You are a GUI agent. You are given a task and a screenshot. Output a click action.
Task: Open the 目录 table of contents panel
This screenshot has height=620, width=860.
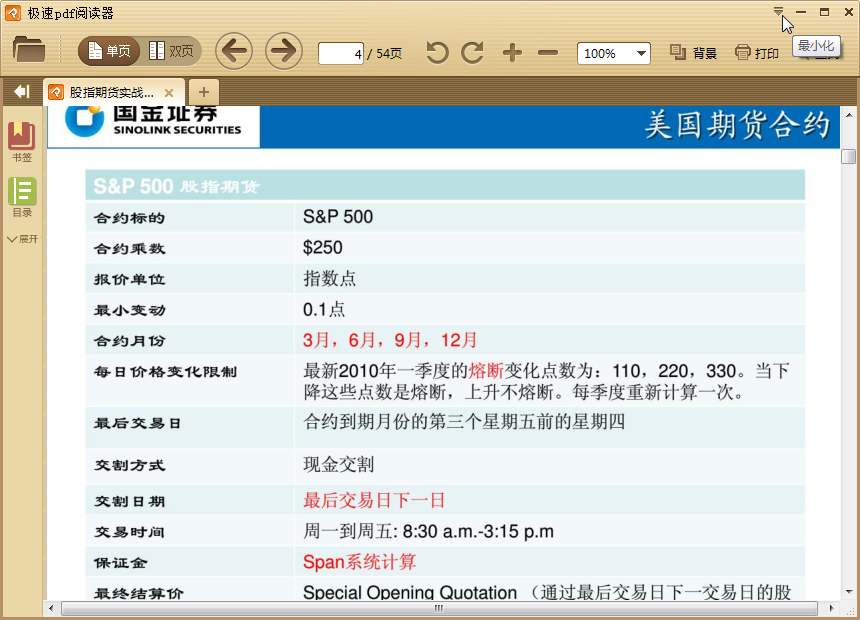coord(22,197)
